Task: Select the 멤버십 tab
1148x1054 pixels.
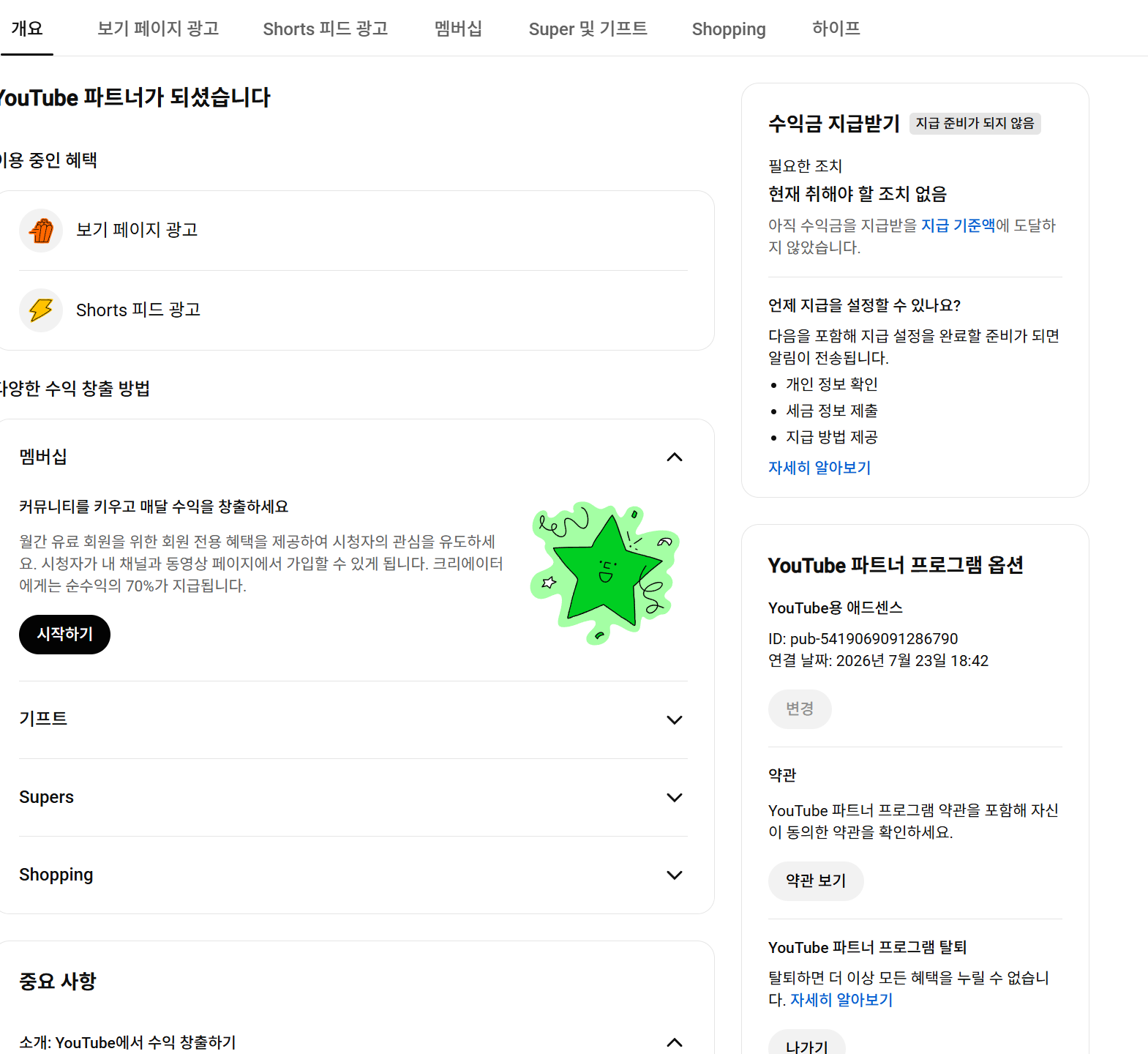Action: (459, 29)
